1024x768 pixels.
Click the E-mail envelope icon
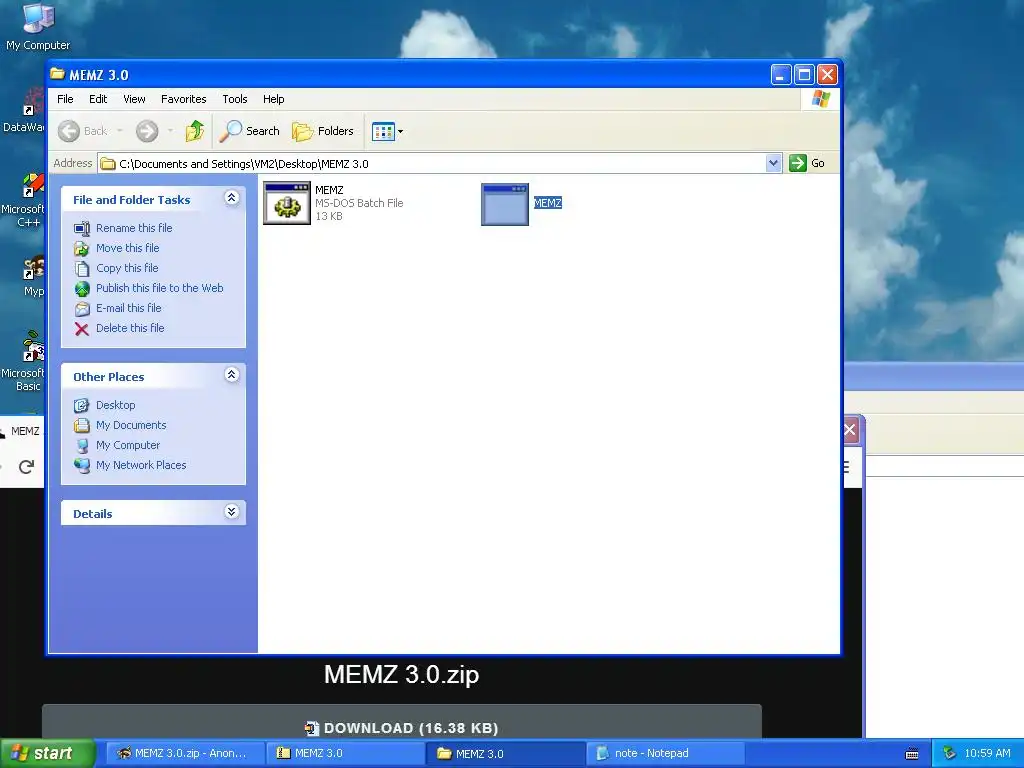82,309
